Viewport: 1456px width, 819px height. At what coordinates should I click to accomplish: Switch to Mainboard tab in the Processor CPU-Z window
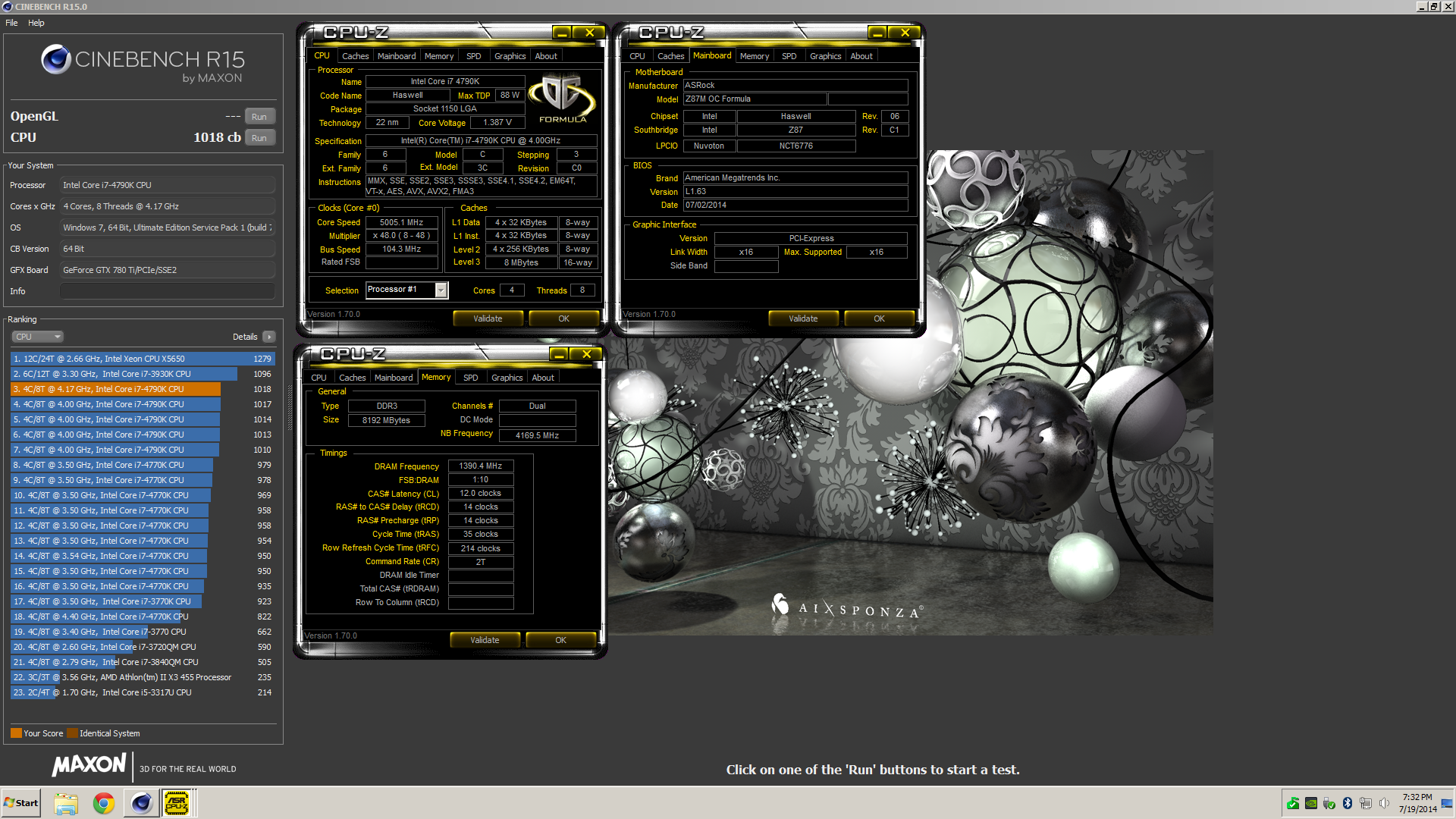pos(397,56)
